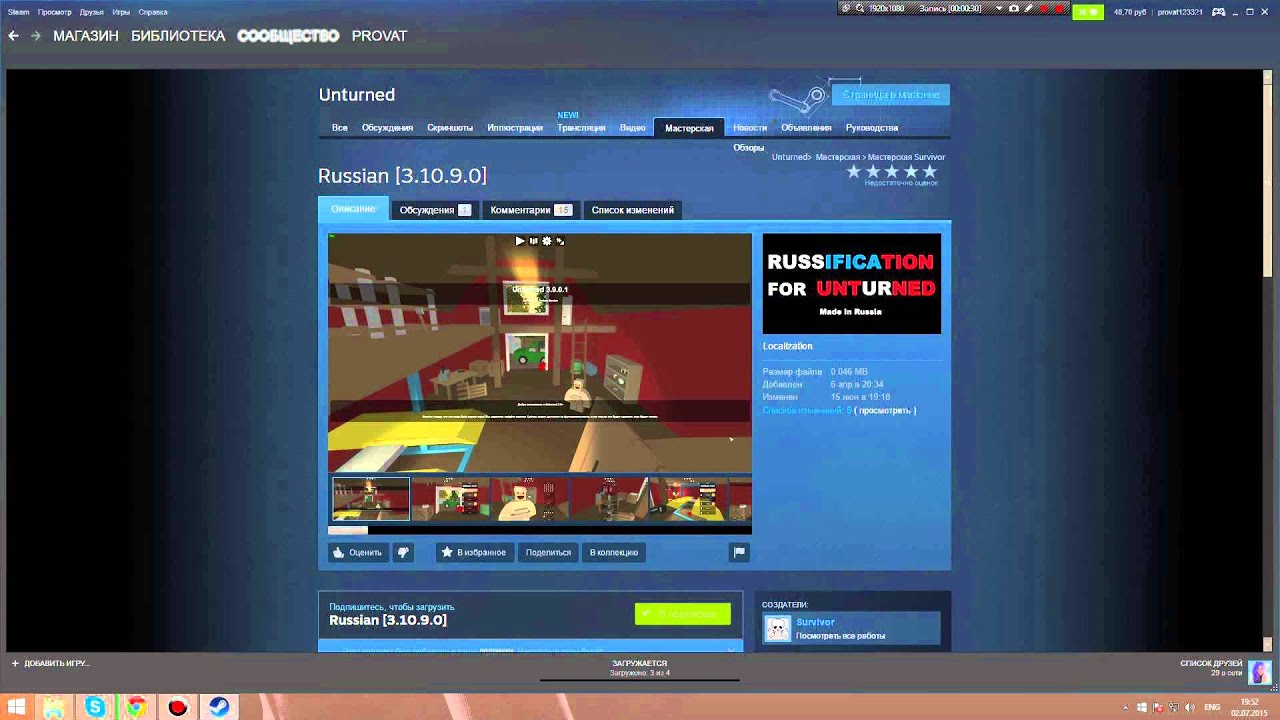Open the БИБЛИОТЕКА section
The height and width of the screenshot is (720, 1280).
point(178,36)
